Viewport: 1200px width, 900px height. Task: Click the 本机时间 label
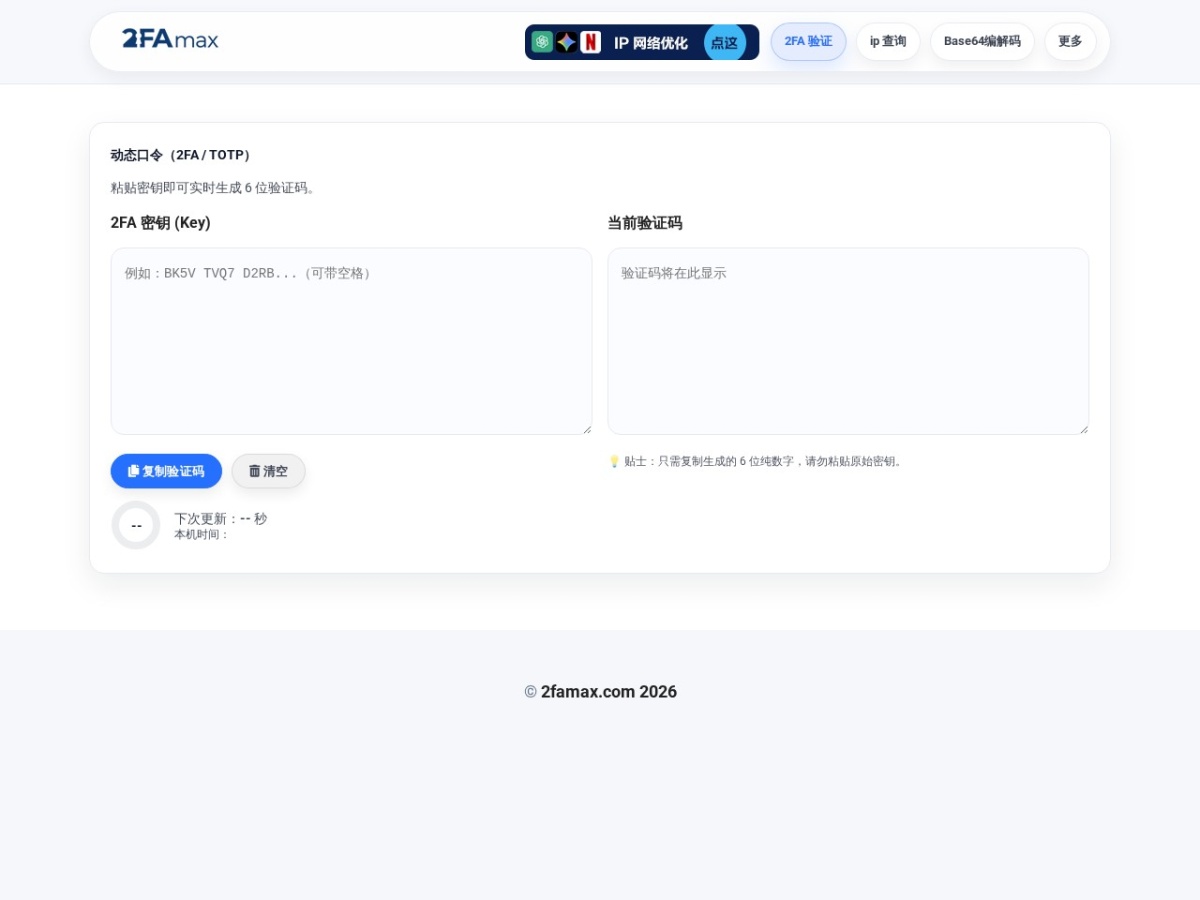201,534
